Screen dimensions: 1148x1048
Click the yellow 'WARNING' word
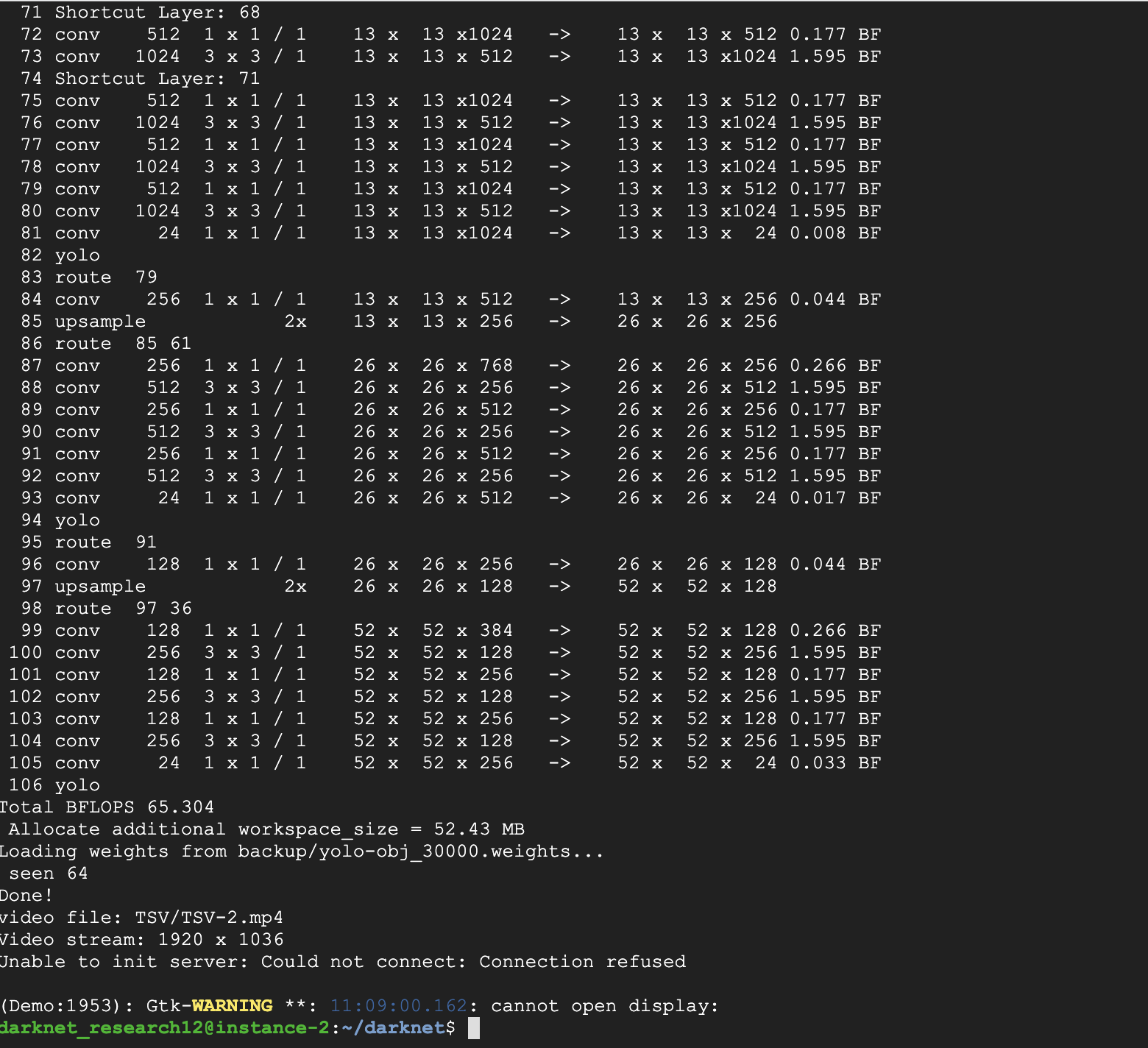coord(232,1006)
